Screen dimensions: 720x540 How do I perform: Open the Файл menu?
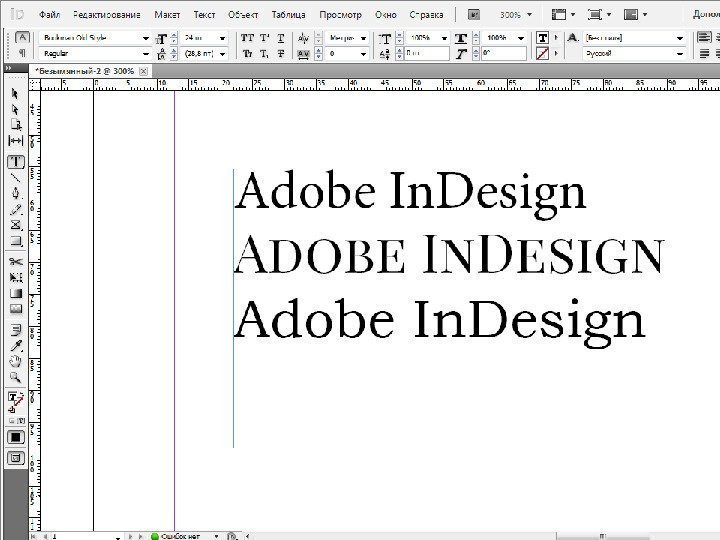point(50,15)
